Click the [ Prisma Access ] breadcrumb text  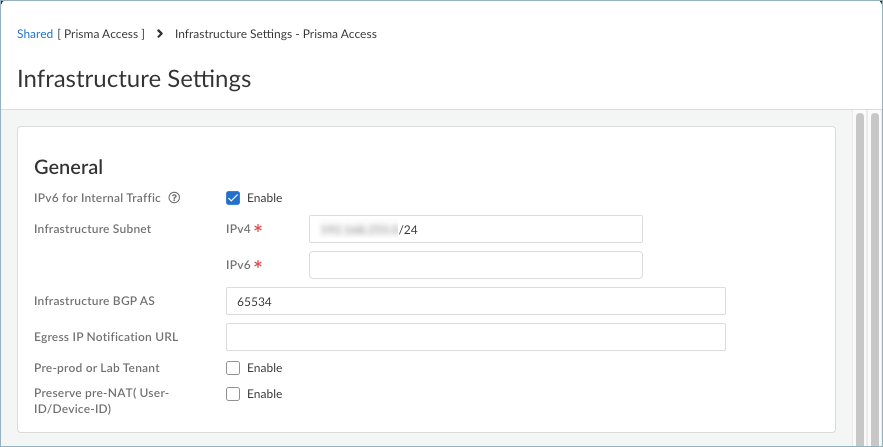click(101, 34)
